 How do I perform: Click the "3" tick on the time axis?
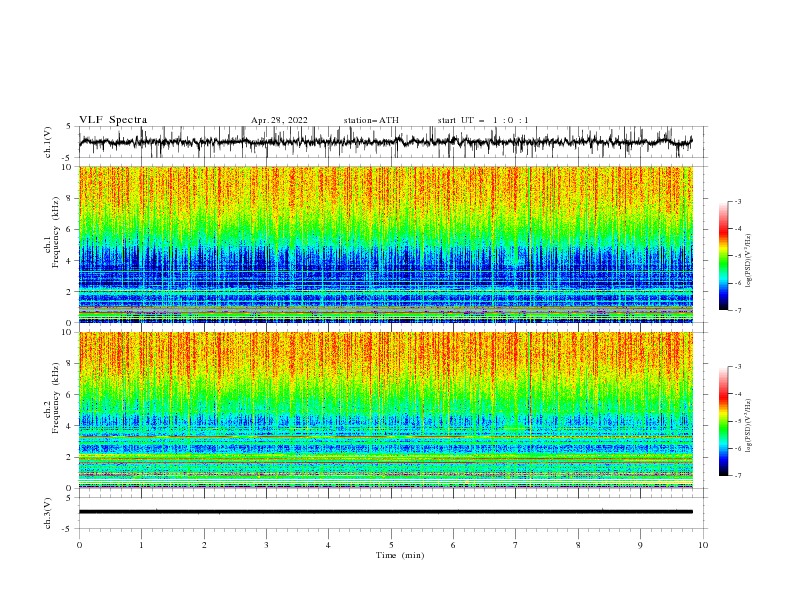point(266,545)
